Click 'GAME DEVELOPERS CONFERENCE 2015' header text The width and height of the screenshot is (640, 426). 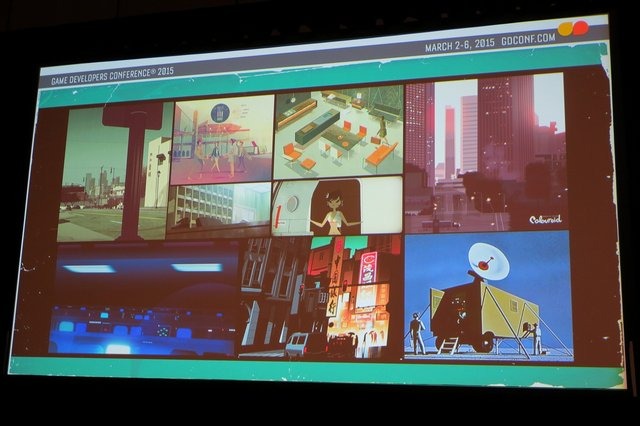(x=113, y=75)
